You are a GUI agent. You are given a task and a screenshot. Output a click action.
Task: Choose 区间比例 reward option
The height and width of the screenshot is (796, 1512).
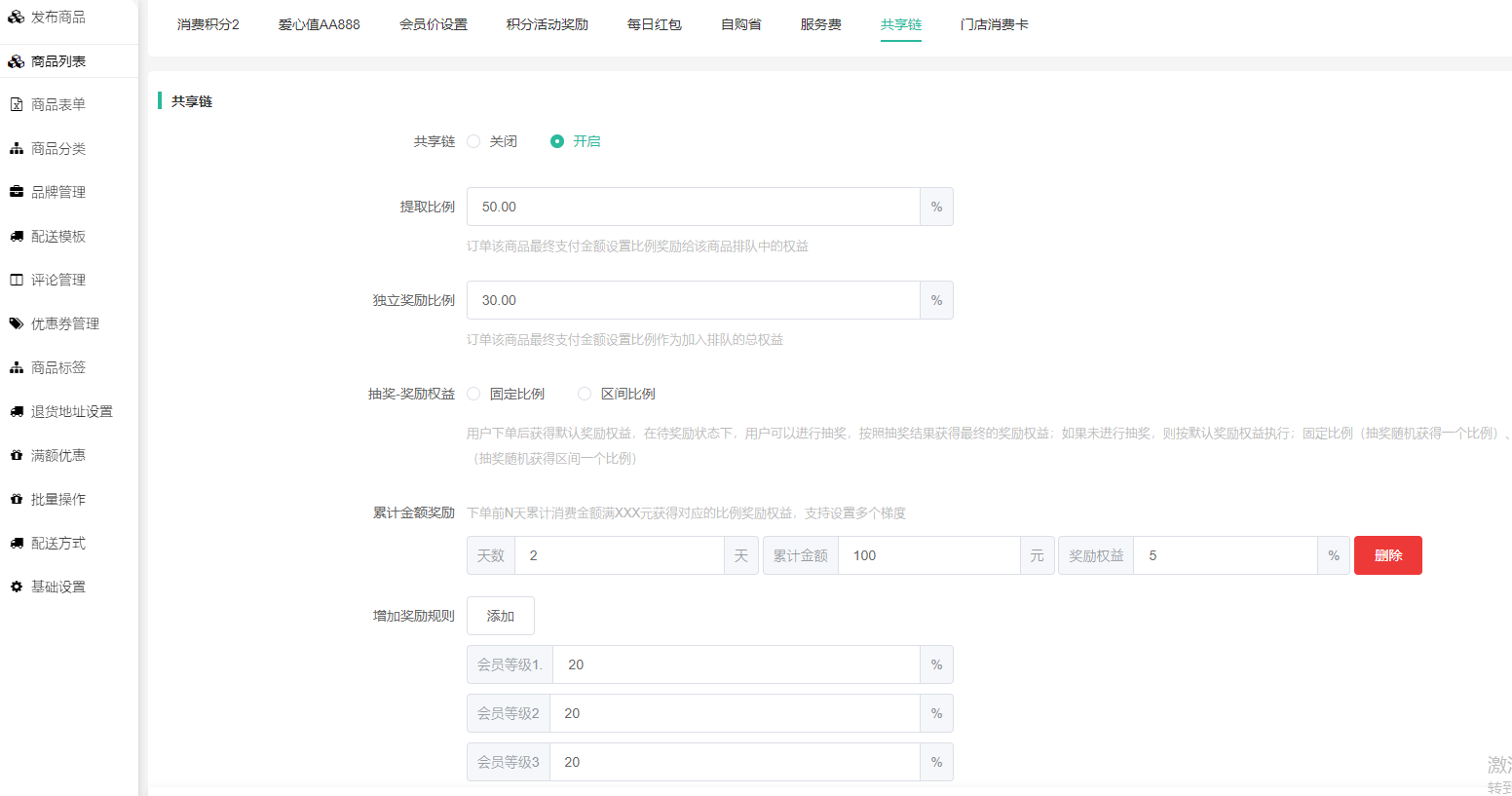(x=585, y=394)
